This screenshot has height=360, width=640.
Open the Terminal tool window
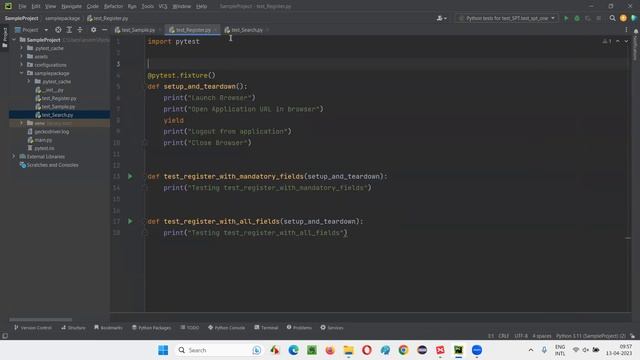(266, 328)
